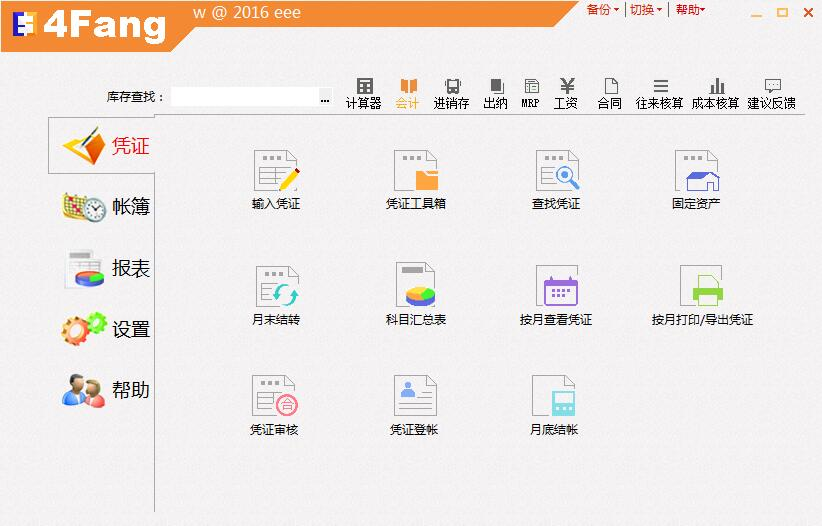This screenshot has height=526, width=822.
Task: Open the 设置 settings sidebar tab
Action: pos(105,329)
